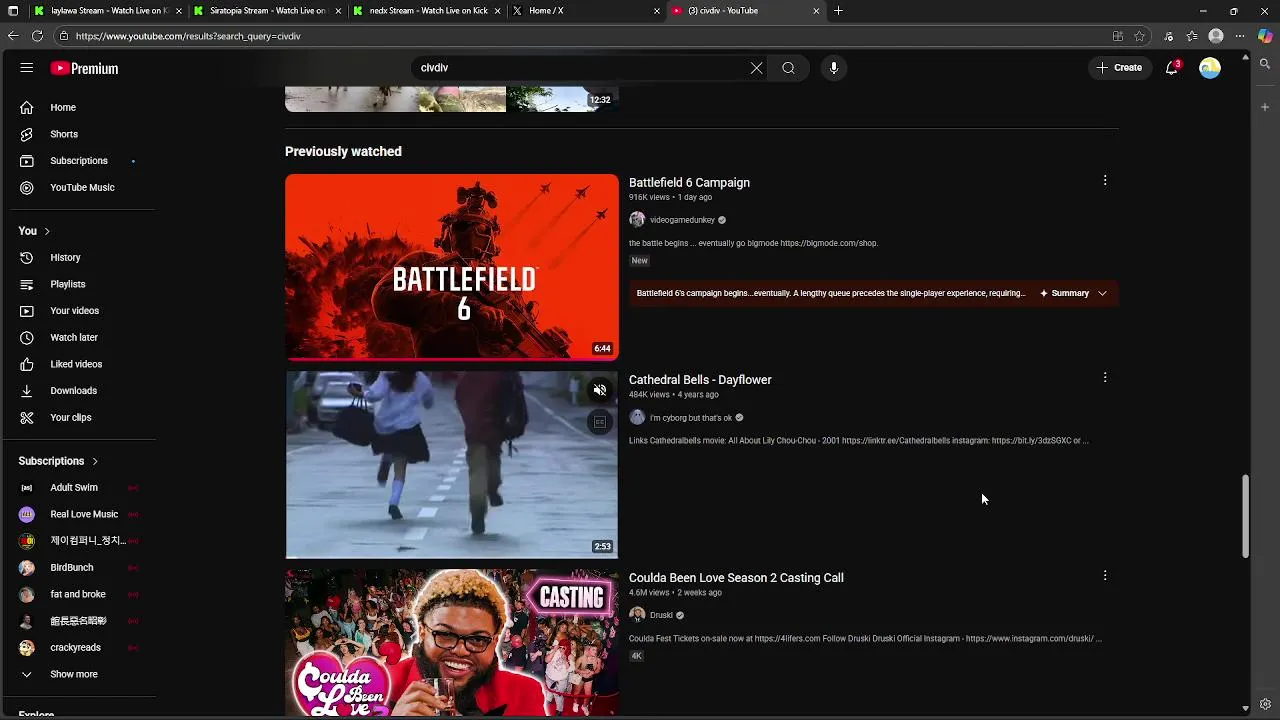1280x720 pixels.
Task: Open I'm cyborg but that's ok channel
Action: 691,418
